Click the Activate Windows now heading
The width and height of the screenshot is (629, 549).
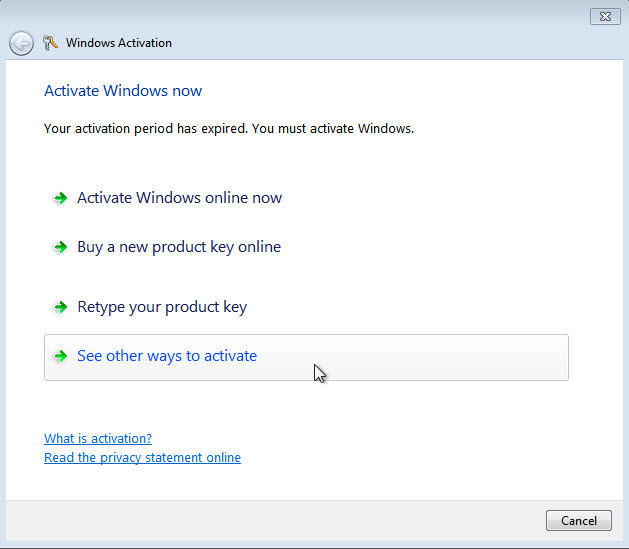coord(123,91)
